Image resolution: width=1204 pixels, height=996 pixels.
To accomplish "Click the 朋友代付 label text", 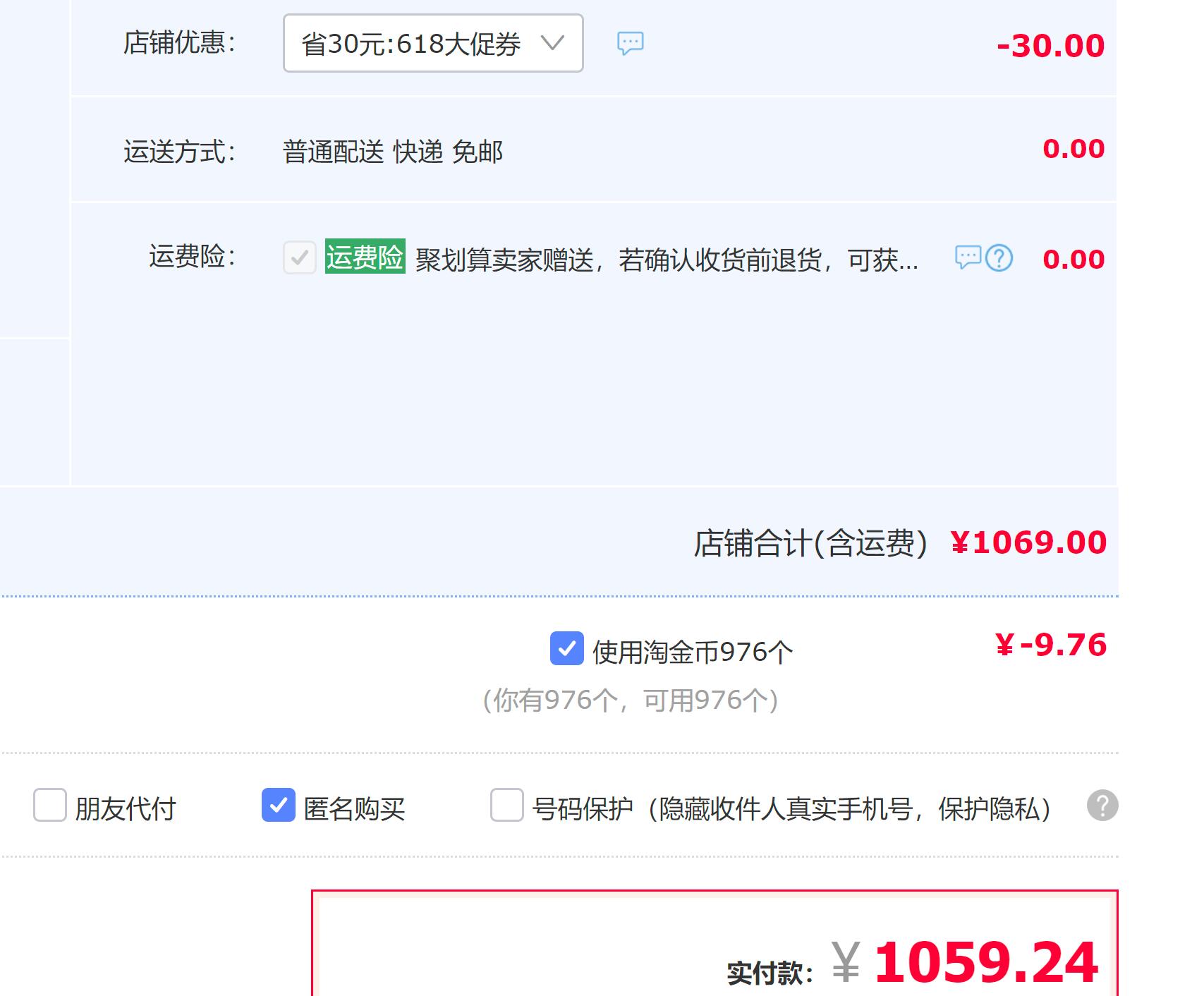I will click(x=126, y=809).
